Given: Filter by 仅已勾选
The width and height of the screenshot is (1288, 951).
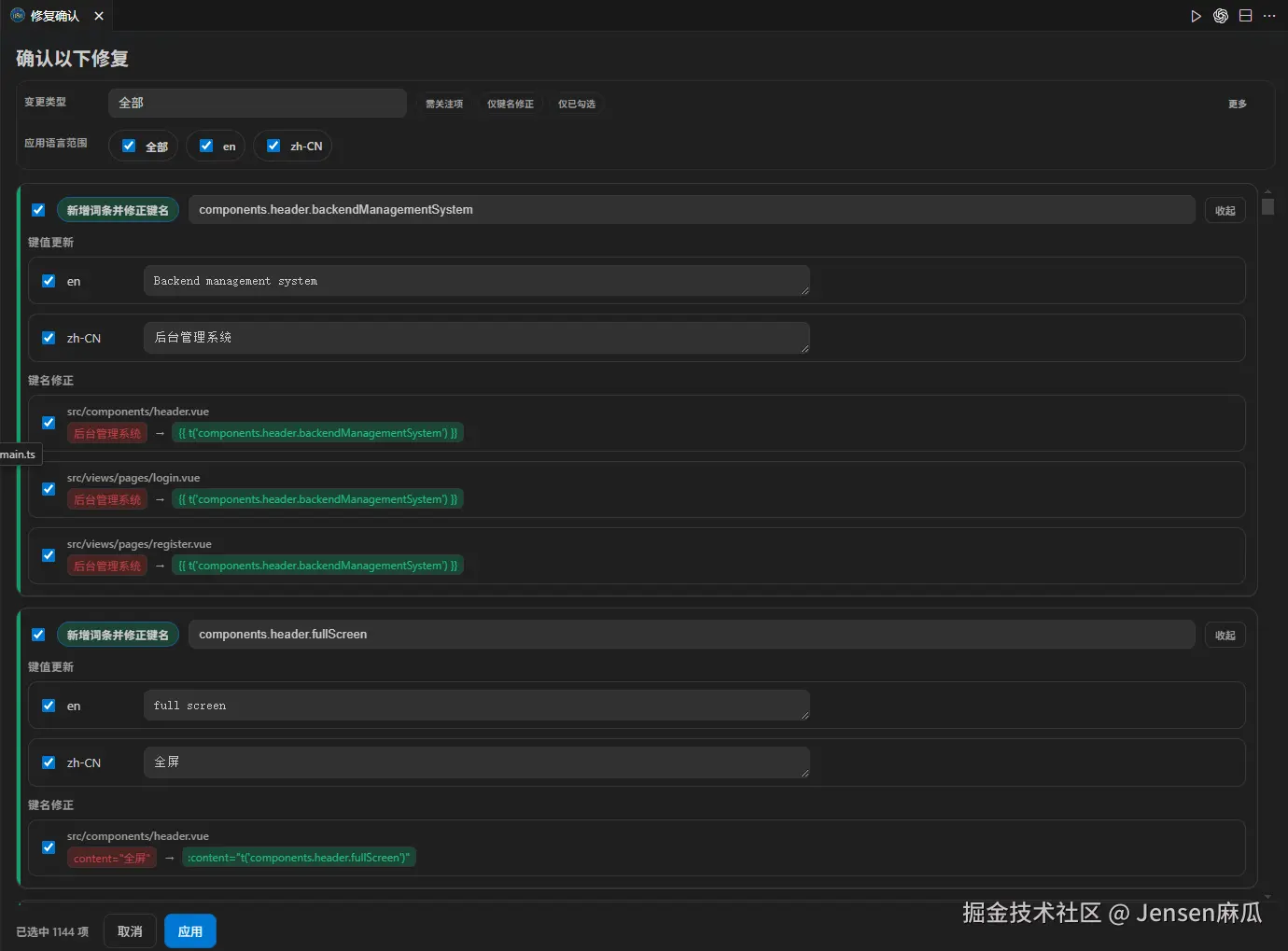Looking at the screenshot, I should coord(577,104).
